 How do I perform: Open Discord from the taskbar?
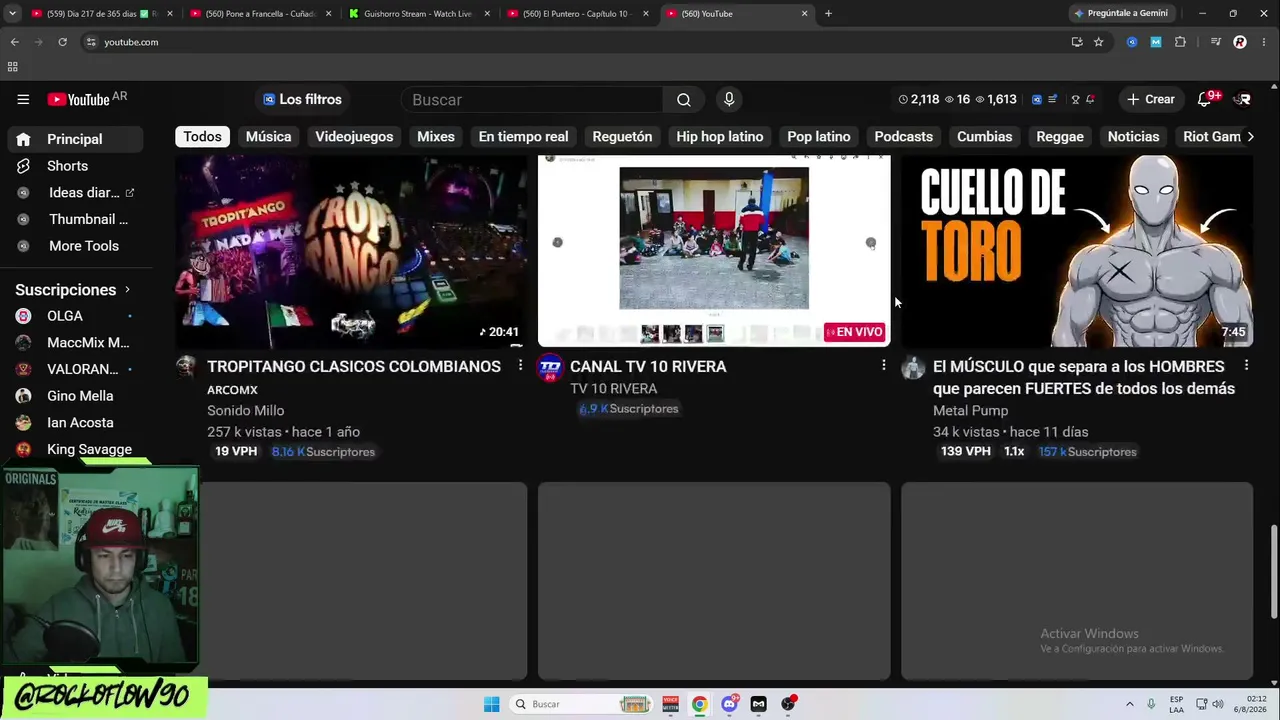730,704
